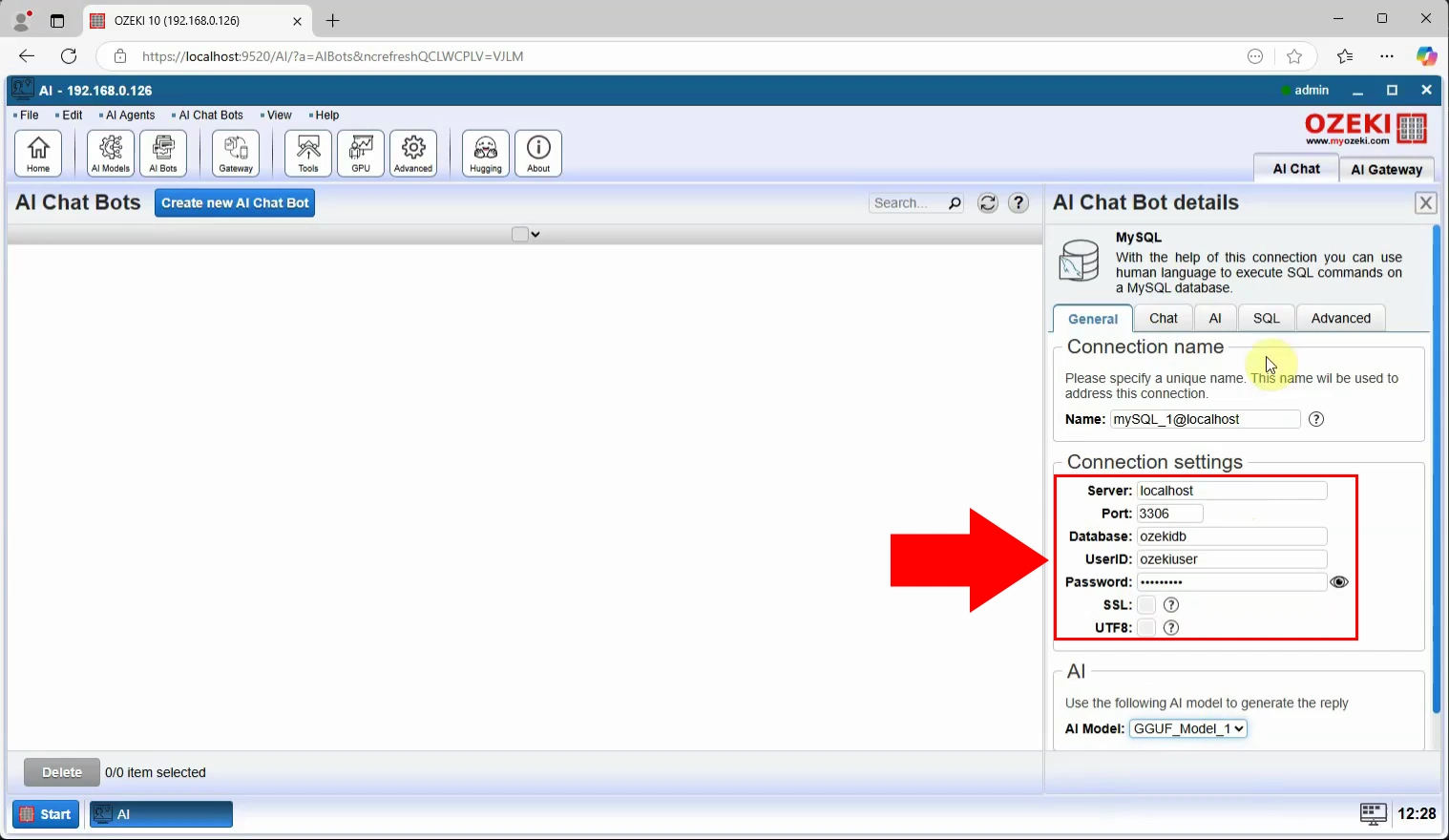The image size is (1449, 840).
Task: Click the help icon next to UTF8
Action: (1171, 628)
